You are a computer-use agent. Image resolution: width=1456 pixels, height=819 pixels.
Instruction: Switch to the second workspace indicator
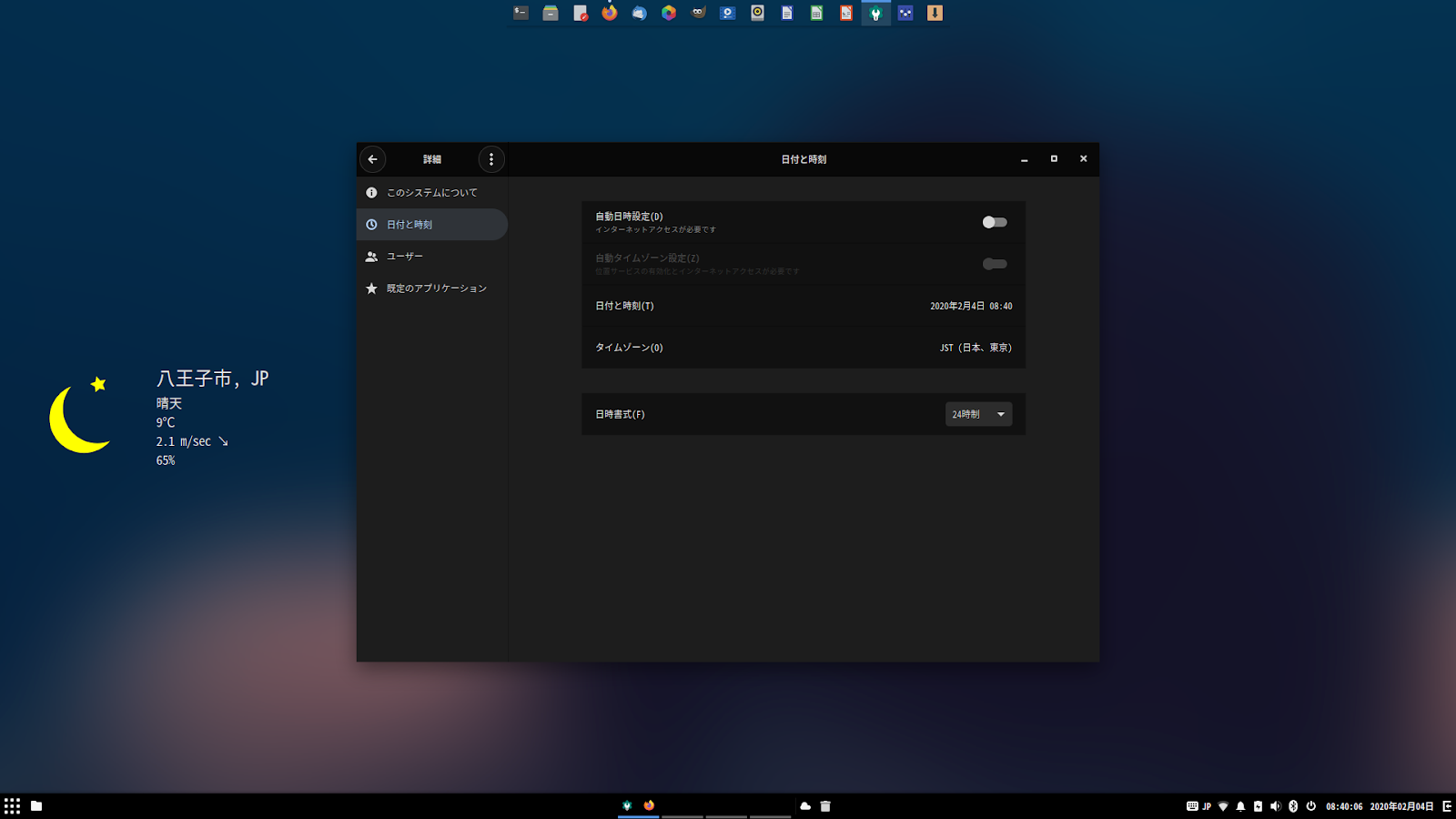coord(682,816)
